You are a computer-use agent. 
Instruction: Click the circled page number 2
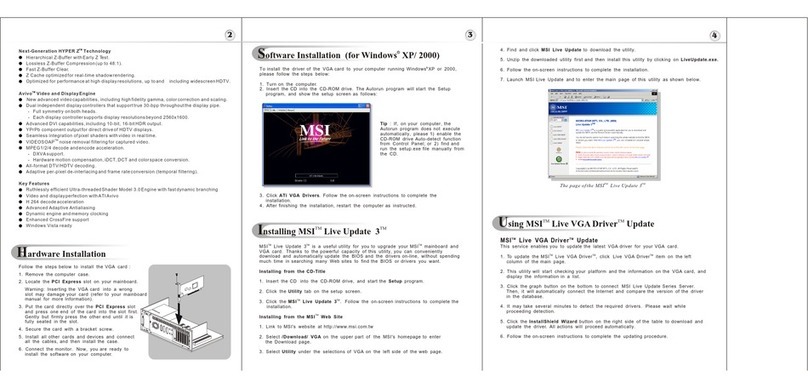[x=230, y=35]
